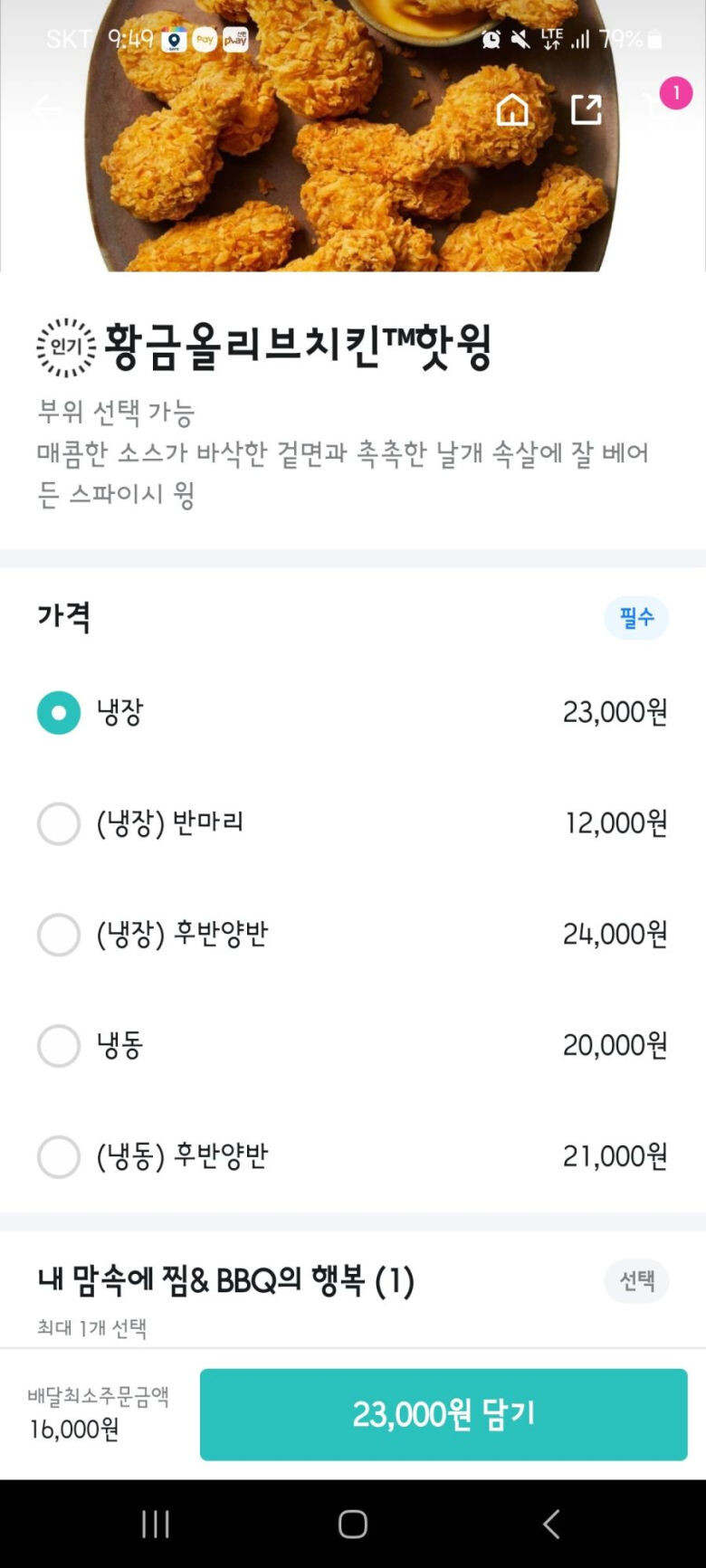
Task: Choose the (냉장) 반마리 option
Action: click(59, 824)
